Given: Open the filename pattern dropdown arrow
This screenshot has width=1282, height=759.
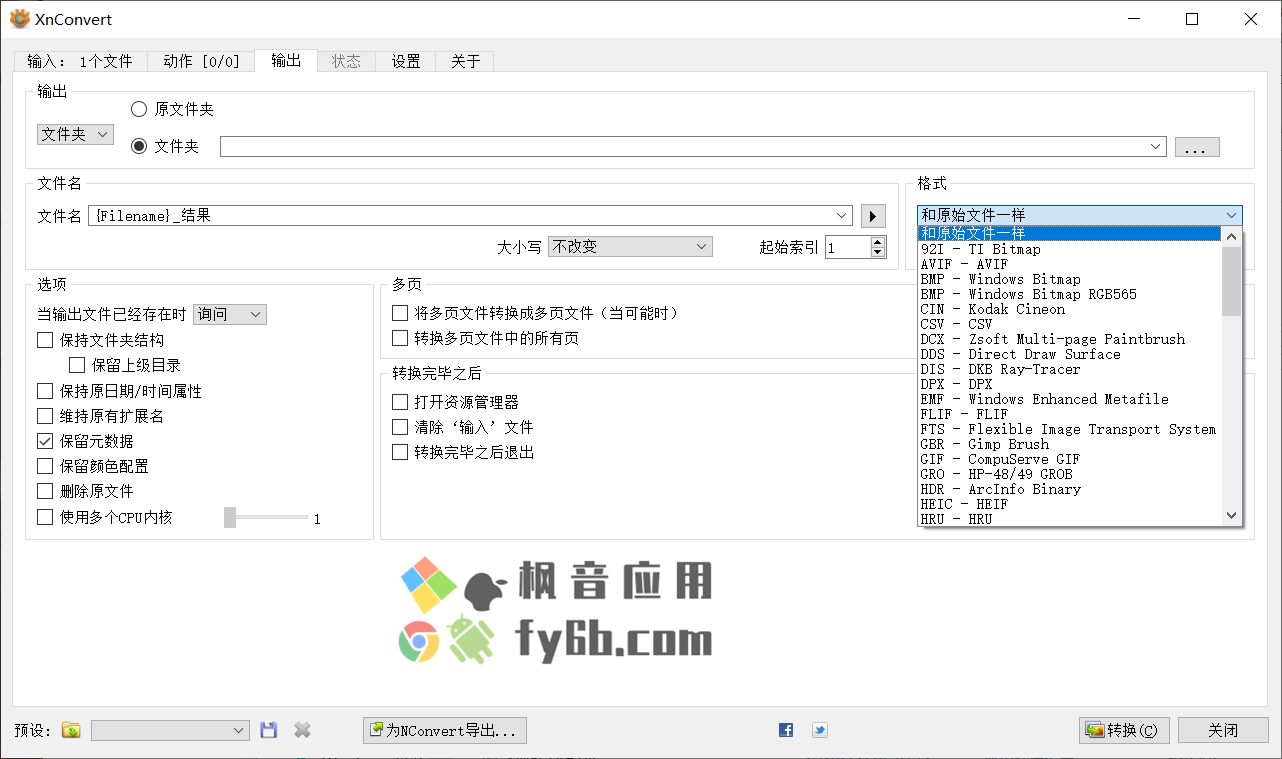Looking at the screenshot, I should click(843, 215).
